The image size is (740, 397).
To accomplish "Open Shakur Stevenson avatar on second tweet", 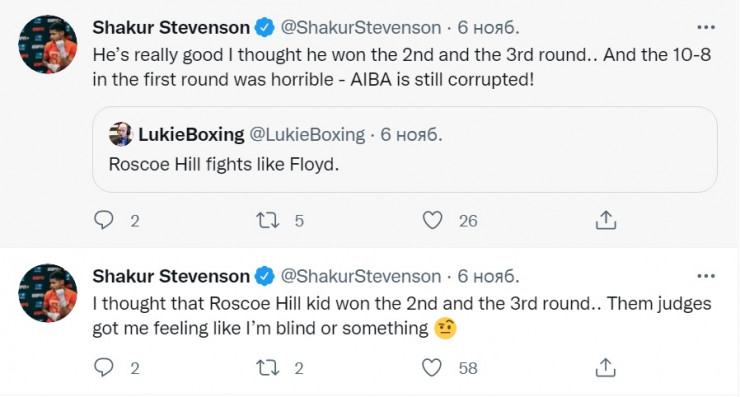I will 48,293.
